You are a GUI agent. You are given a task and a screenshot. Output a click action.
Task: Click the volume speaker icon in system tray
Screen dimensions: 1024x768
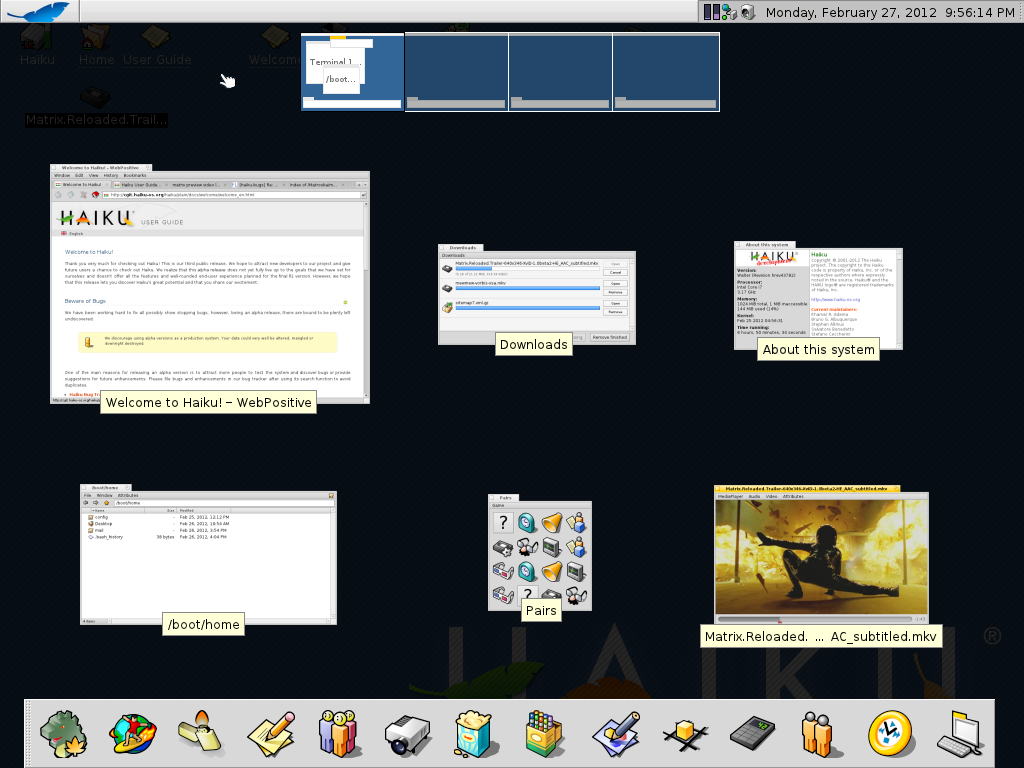click(747, 12)
